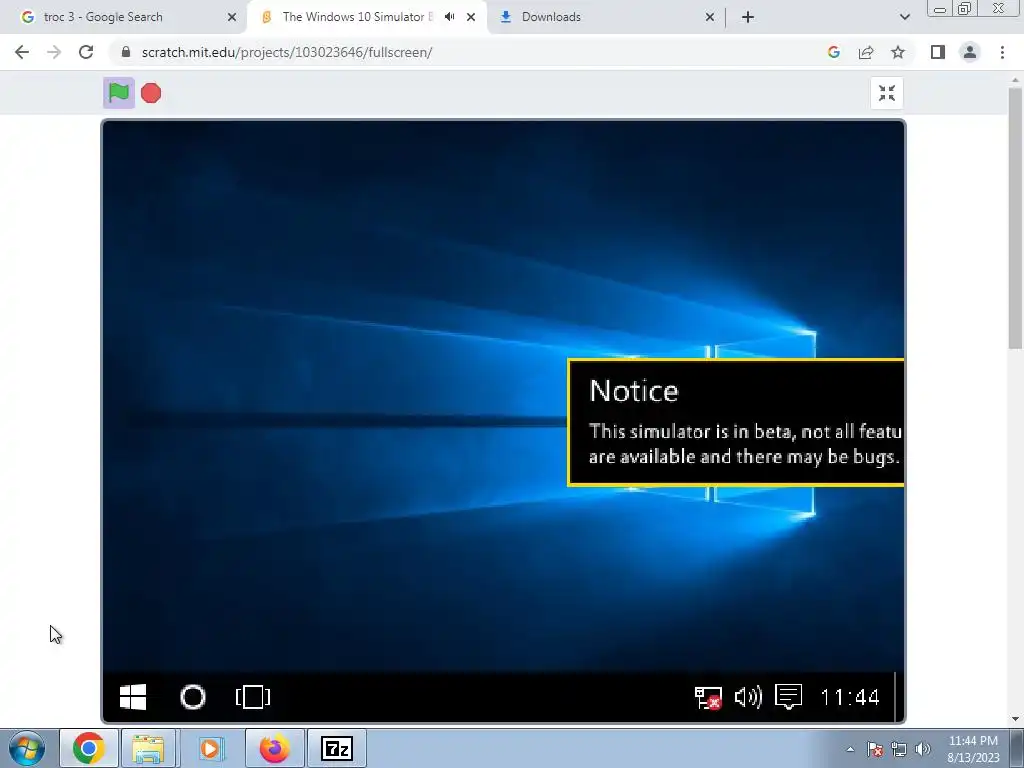Click the Notice notification popup
Screen dimensions: 1024x768
click(736, 423)
